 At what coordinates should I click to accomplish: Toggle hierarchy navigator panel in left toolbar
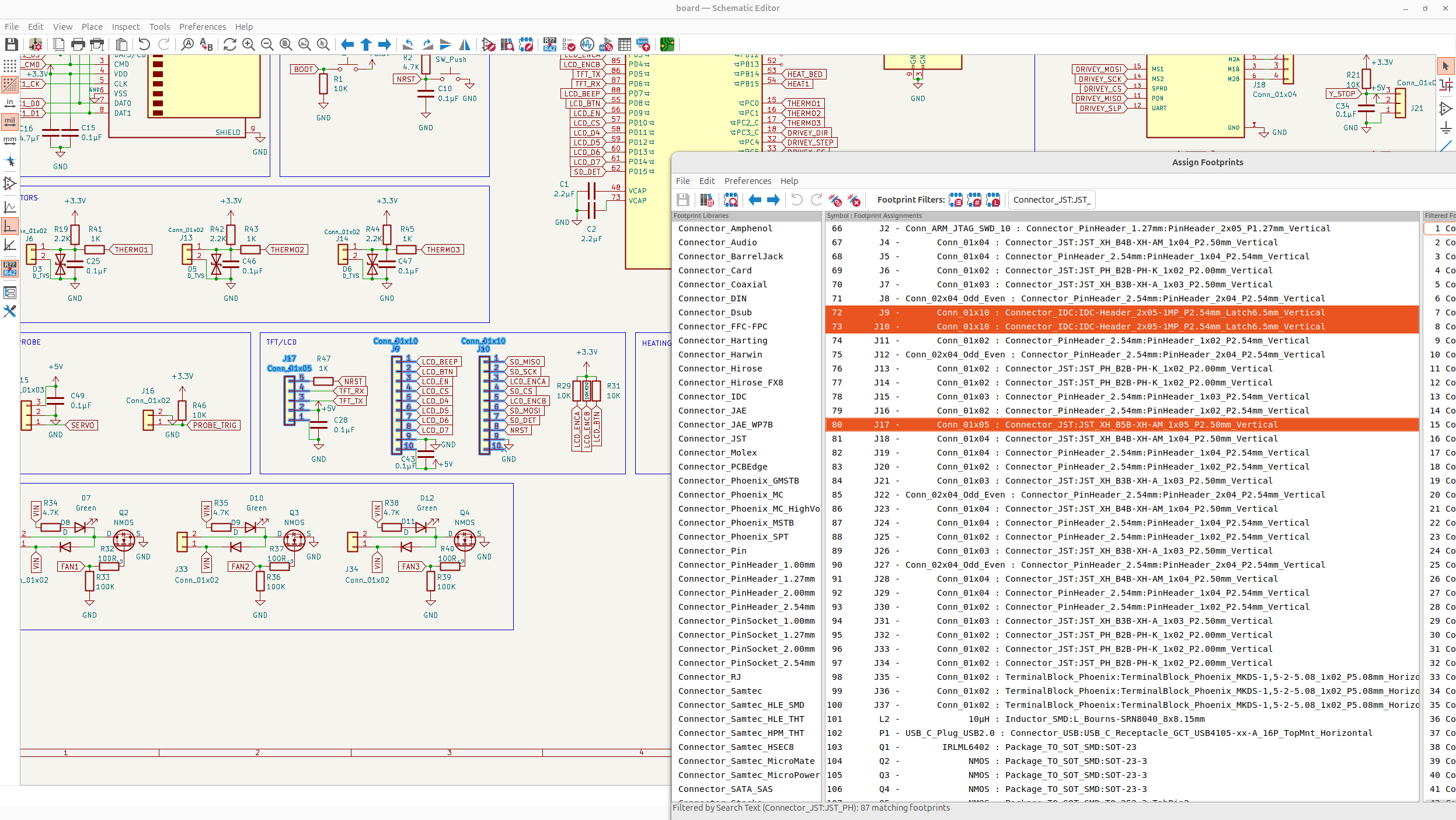10,293
